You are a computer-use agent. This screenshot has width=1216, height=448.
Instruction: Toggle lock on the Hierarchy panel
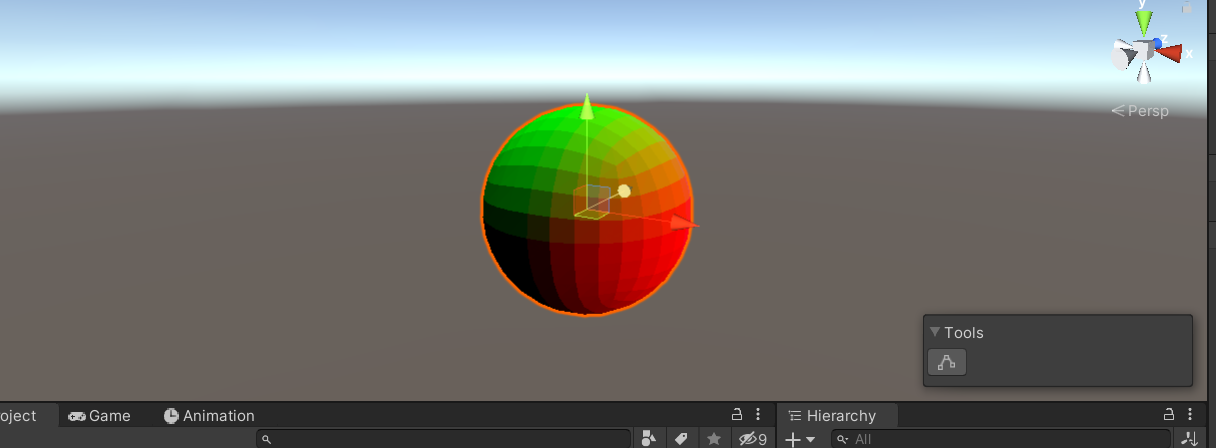click(x=1169, y=414)
